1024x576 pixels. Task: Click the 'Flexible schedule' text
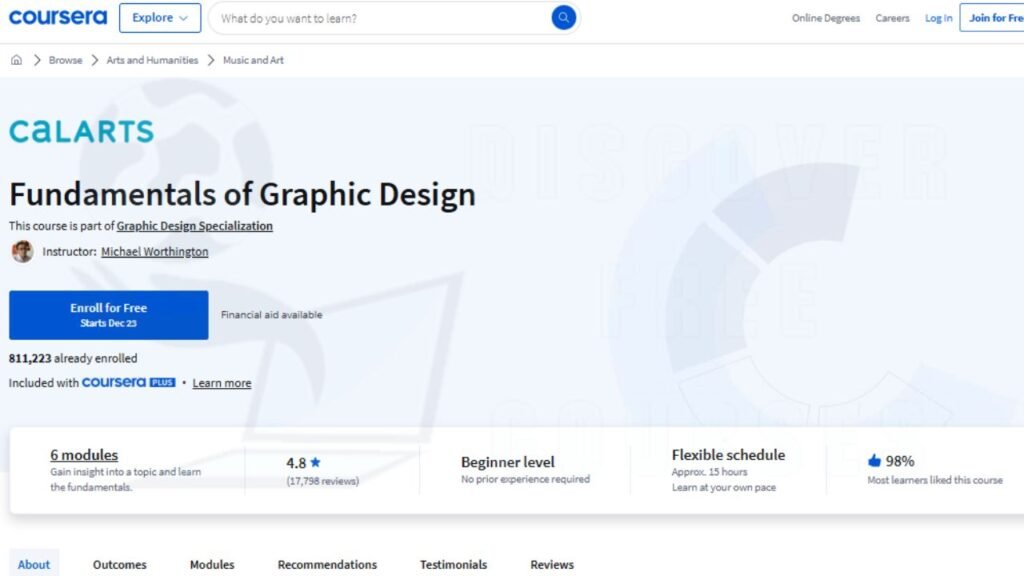pyautogui.click(x=728, y=455)
